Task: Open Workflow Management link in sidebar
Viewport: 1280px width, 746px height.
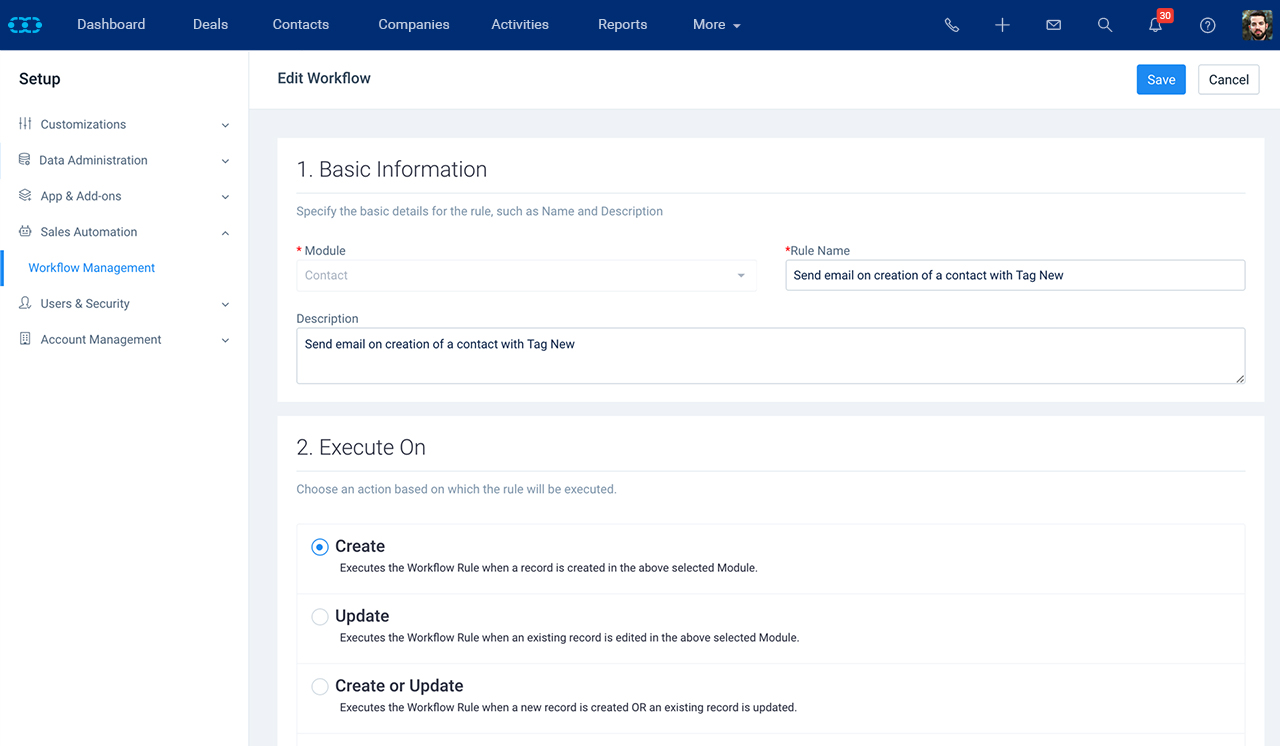Action: point(92,268)
